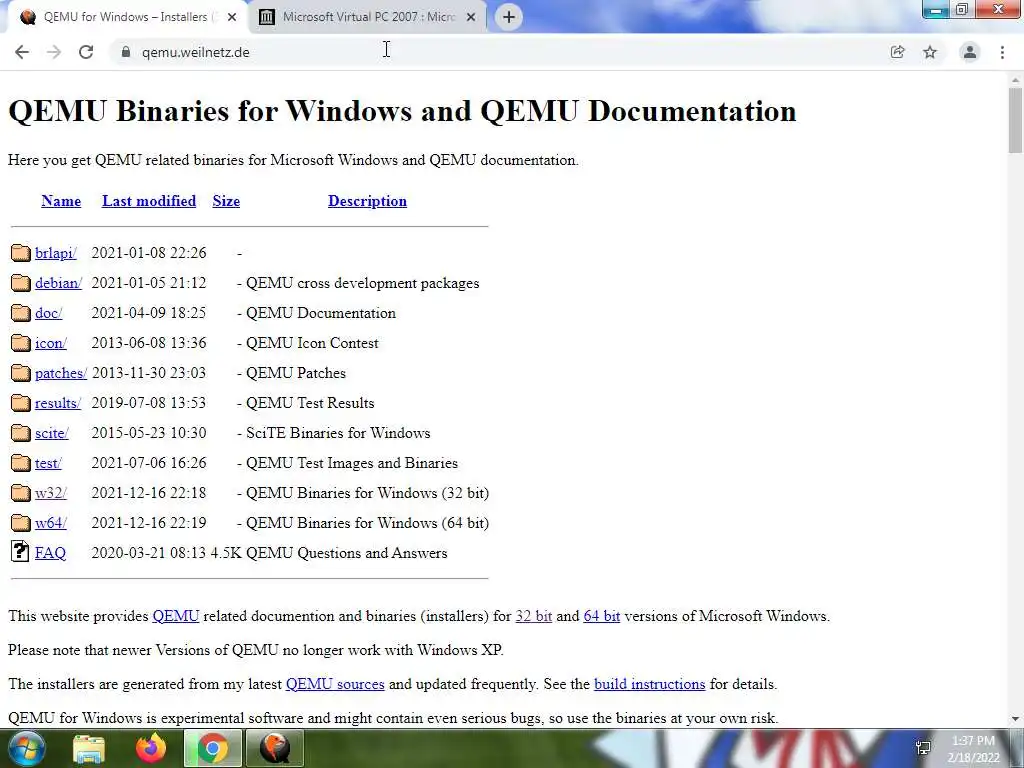Click the folder icon next to results/

click(x=21, y=403)
